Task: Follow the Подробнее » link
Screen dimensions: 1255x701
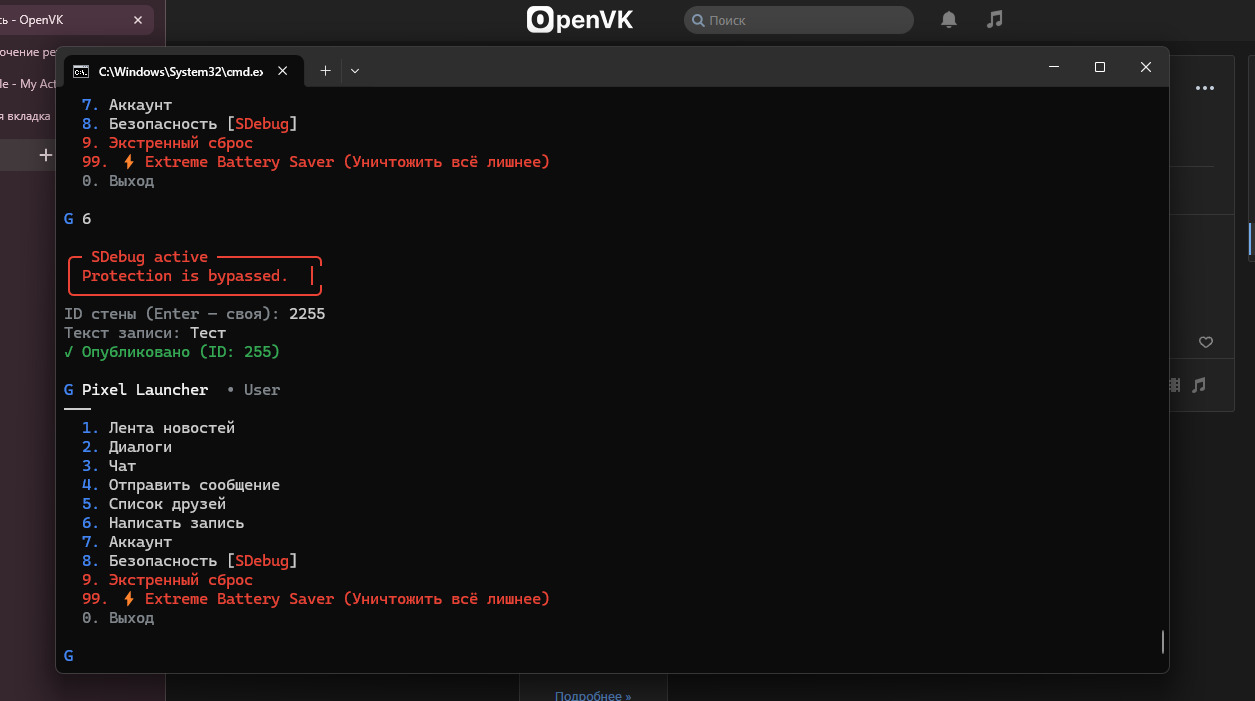Action: (593, 694)
